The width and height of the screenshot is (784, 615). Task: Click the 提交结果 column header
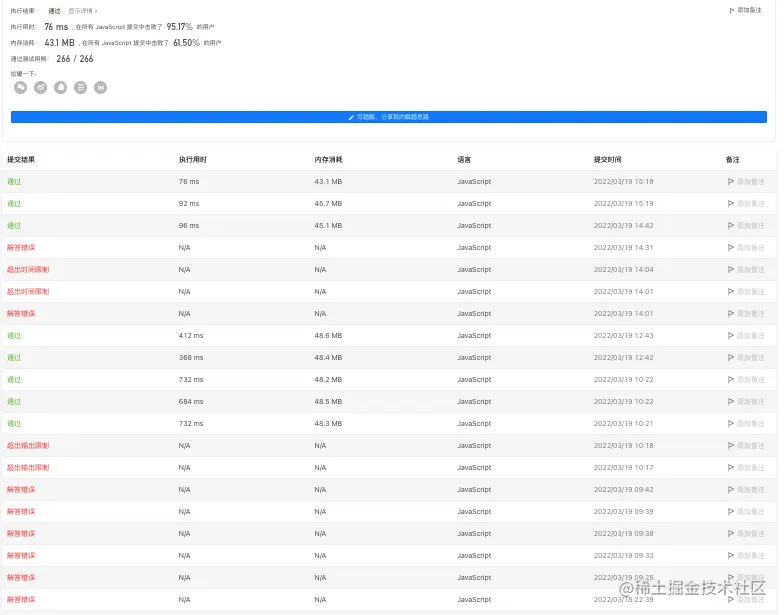pyautogui.click(x=21, y=160)
